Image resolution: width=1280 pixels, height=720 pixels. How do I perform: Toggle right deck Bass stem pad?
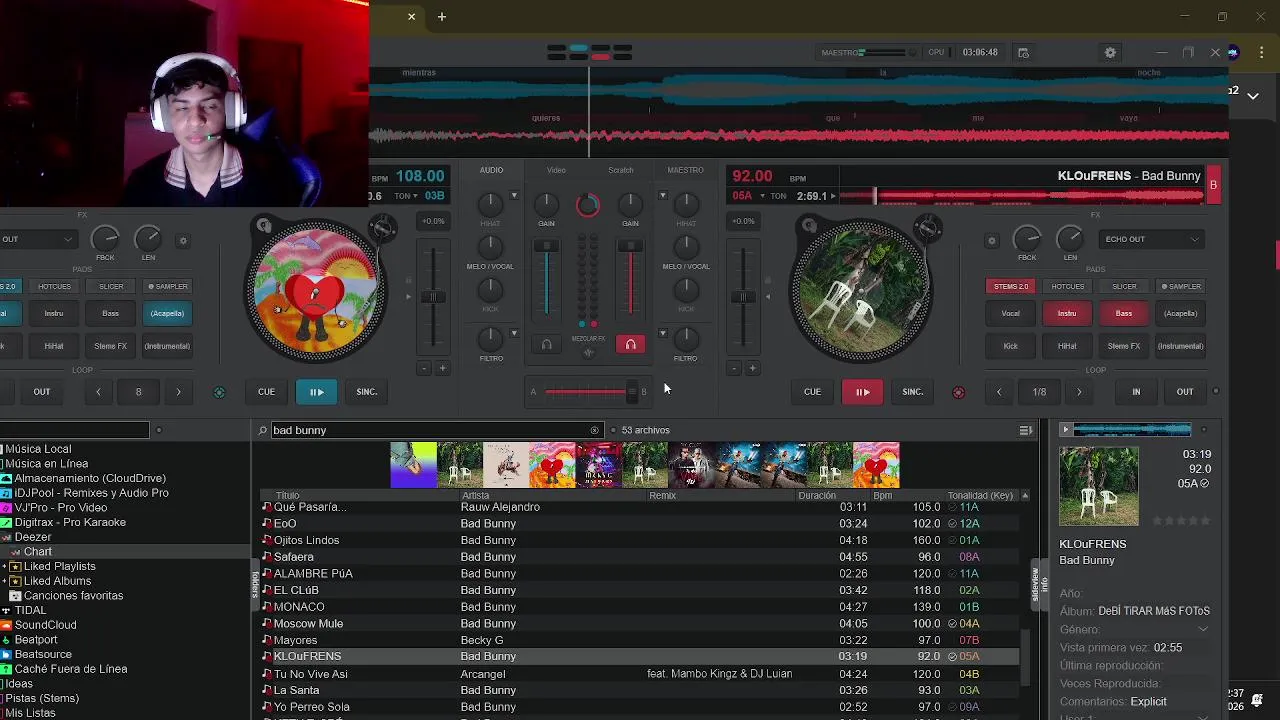pos(1123,314)
